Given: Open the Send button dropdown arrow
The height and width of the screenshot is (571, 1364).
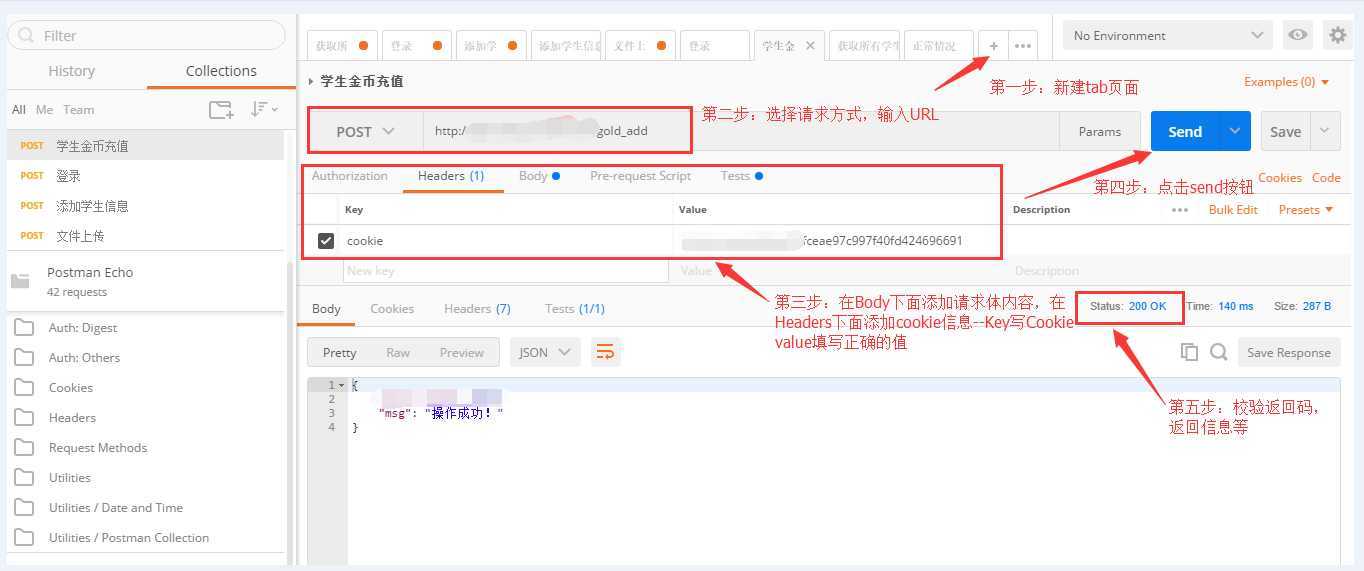Looking at the screenshot, I should pyautogui.click(x=1235, y=131).
